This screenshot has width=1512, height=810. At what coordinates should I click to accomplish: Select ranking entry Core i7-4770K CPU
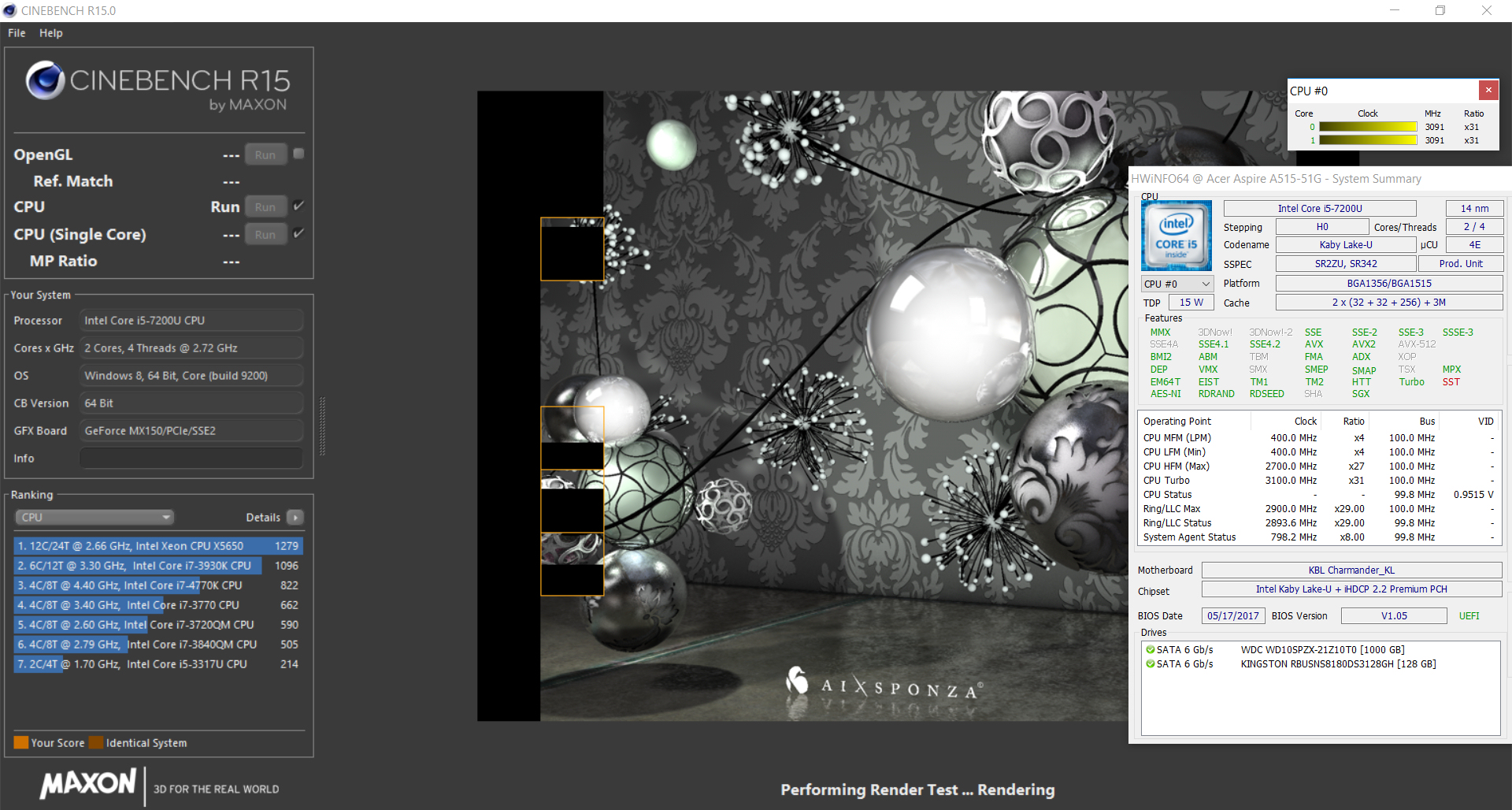pos(158,585)
